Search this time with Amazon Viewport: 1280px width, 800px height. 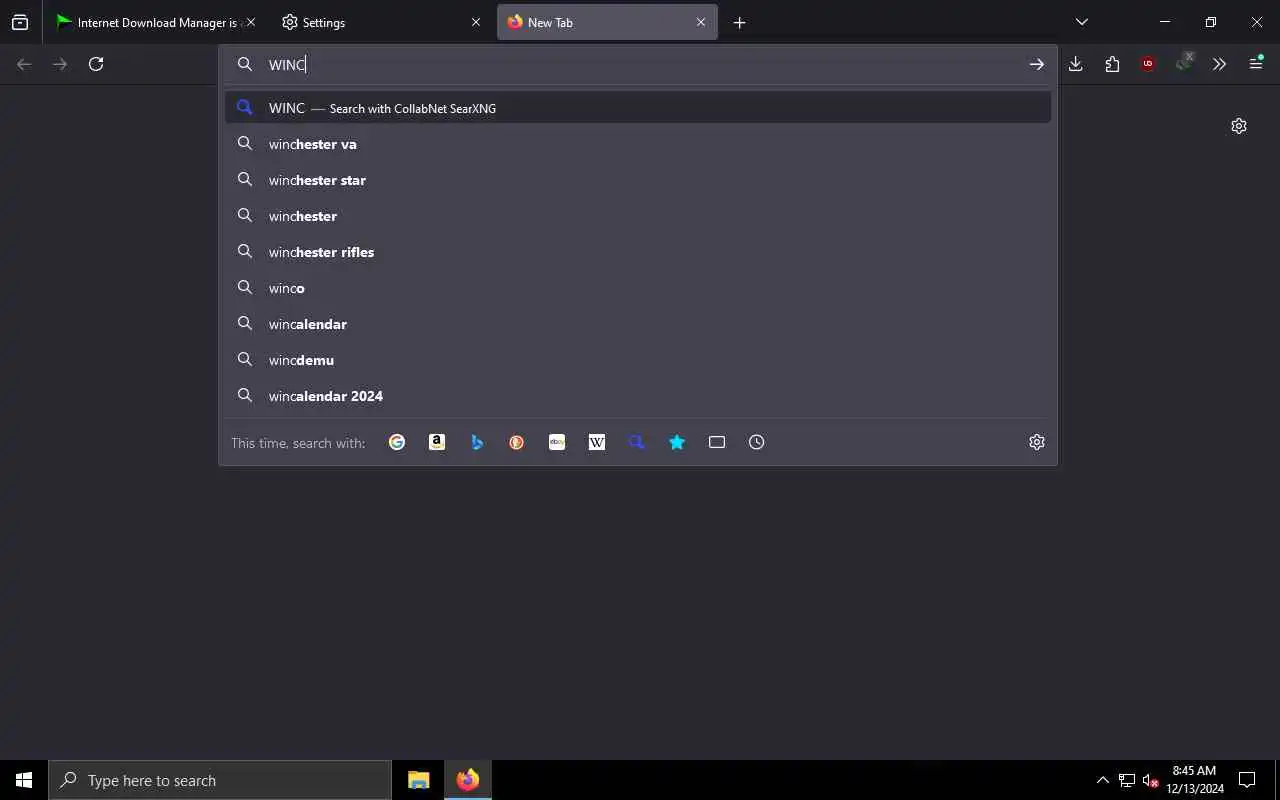coord(437,442)
